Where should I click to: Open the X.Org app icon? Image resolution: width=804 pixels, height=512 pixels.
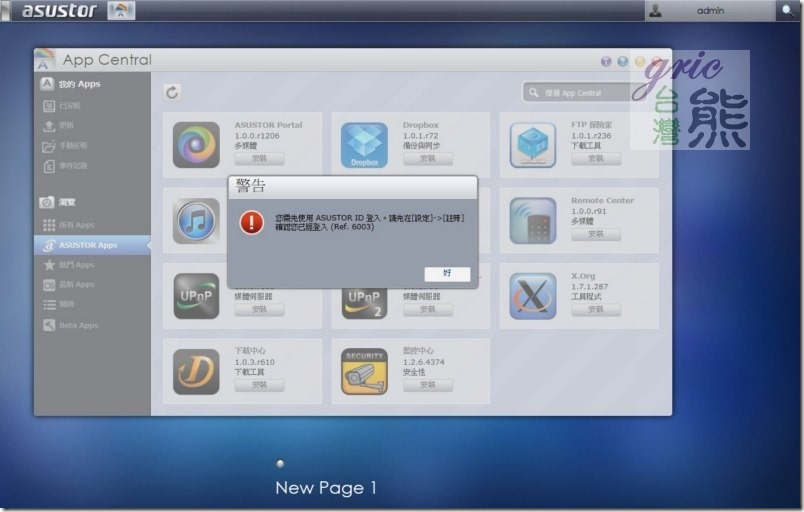coord(533,296)
